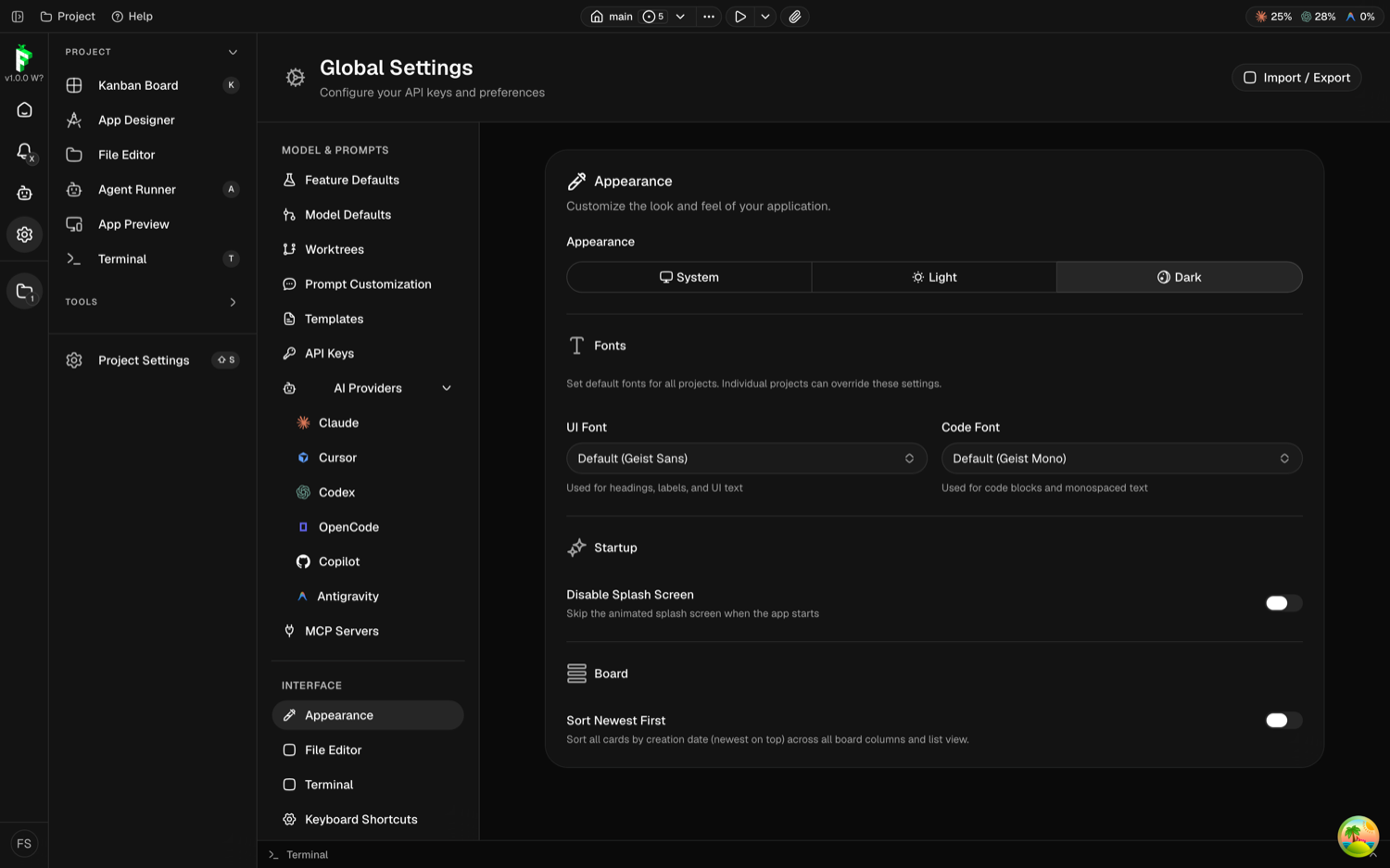Click the commits count 5 indicator
Viewport: 1390px width, 868px height.
654,17
